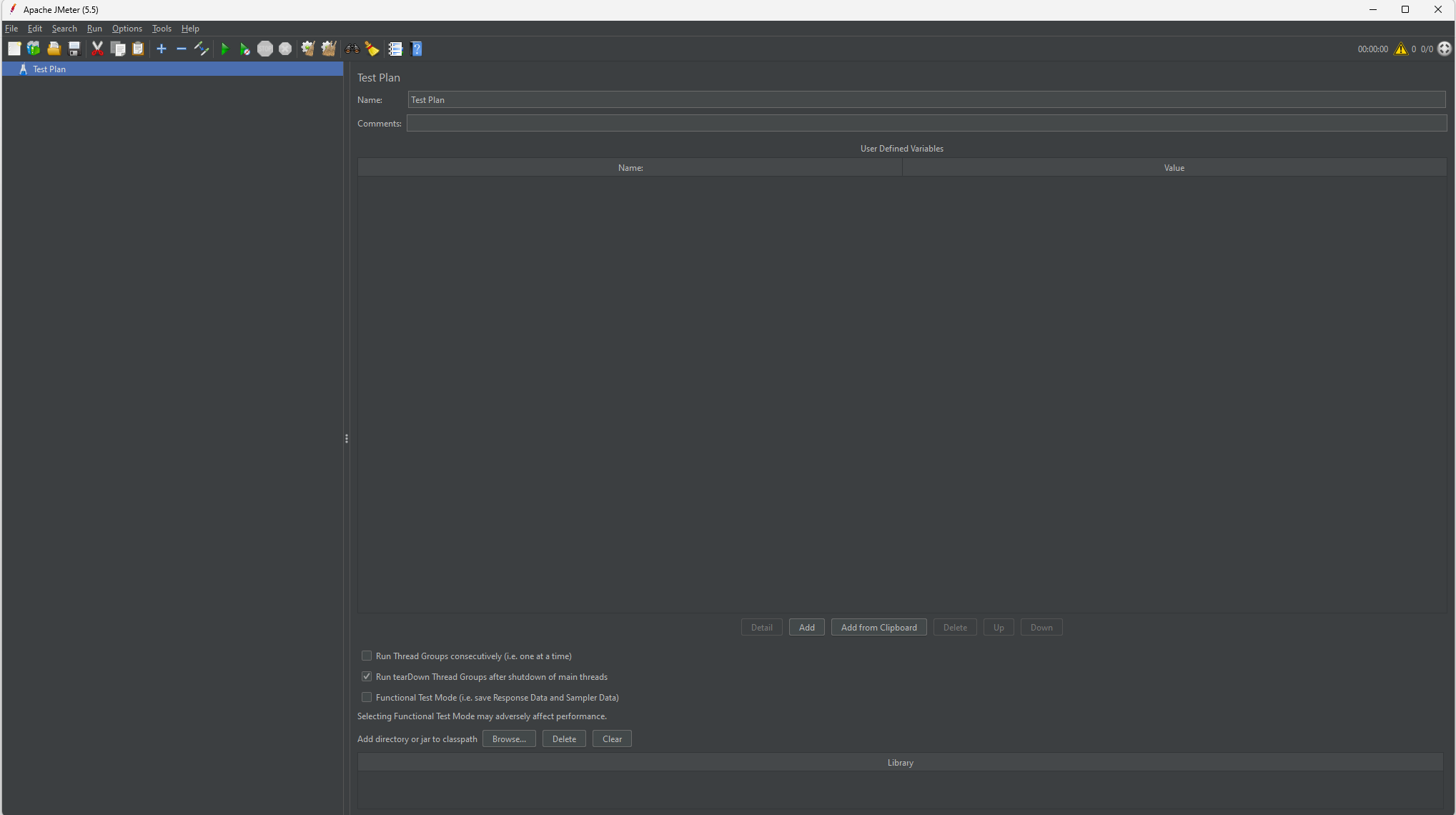The image size is (1456, 815).
Task: Click the Clear All double-broom icon
Action: coord(328,49)
